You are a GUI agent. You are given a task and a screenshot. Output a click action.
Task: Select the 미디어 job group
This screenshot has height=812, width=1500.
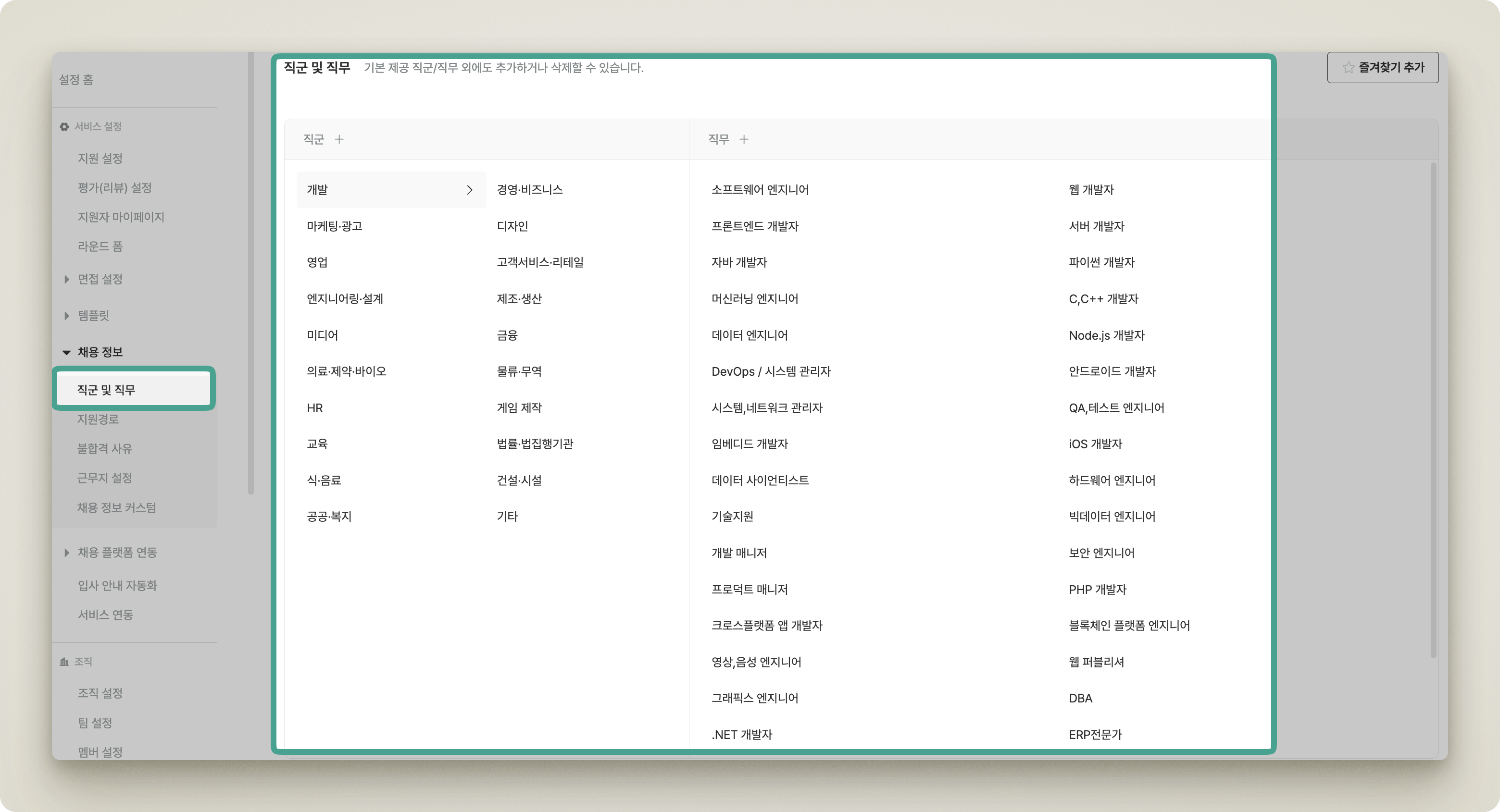click(x=322, y=335)
